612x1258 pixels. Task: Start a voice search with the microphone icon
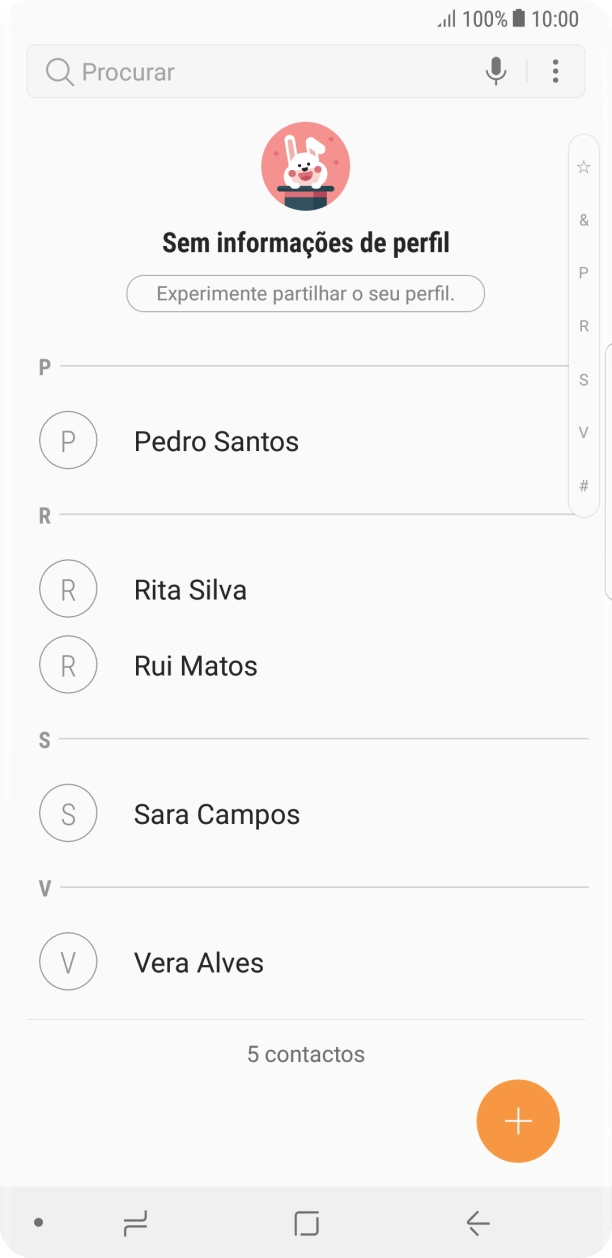(495, 71)
